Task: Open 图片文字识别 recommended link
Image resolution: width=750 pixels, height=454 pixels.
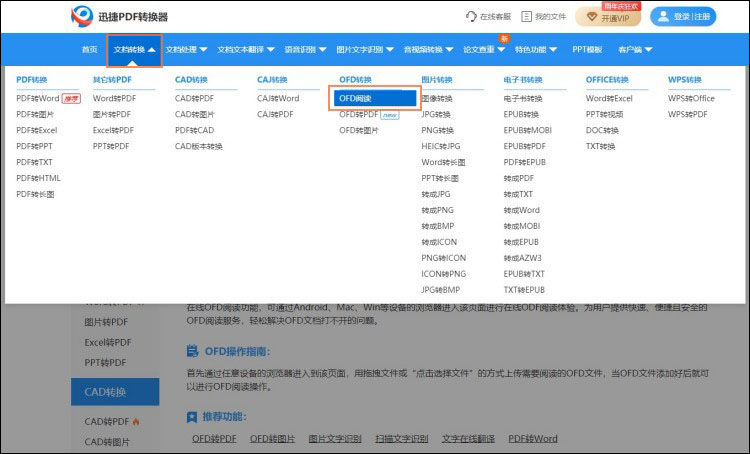Action: tap(335, 438)
